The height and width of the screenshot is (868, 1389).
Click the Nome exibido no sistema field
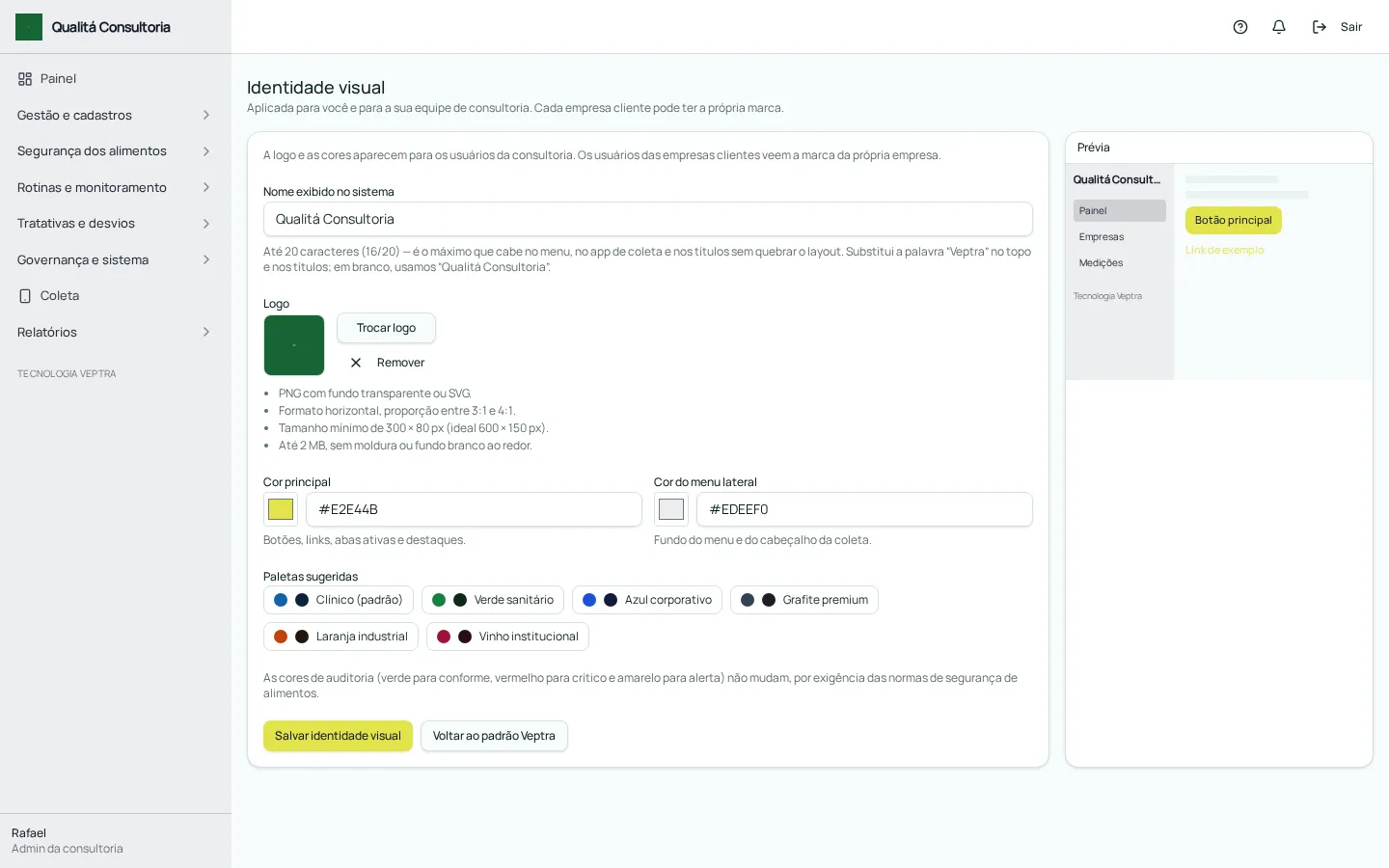click(x=648, y=219)
